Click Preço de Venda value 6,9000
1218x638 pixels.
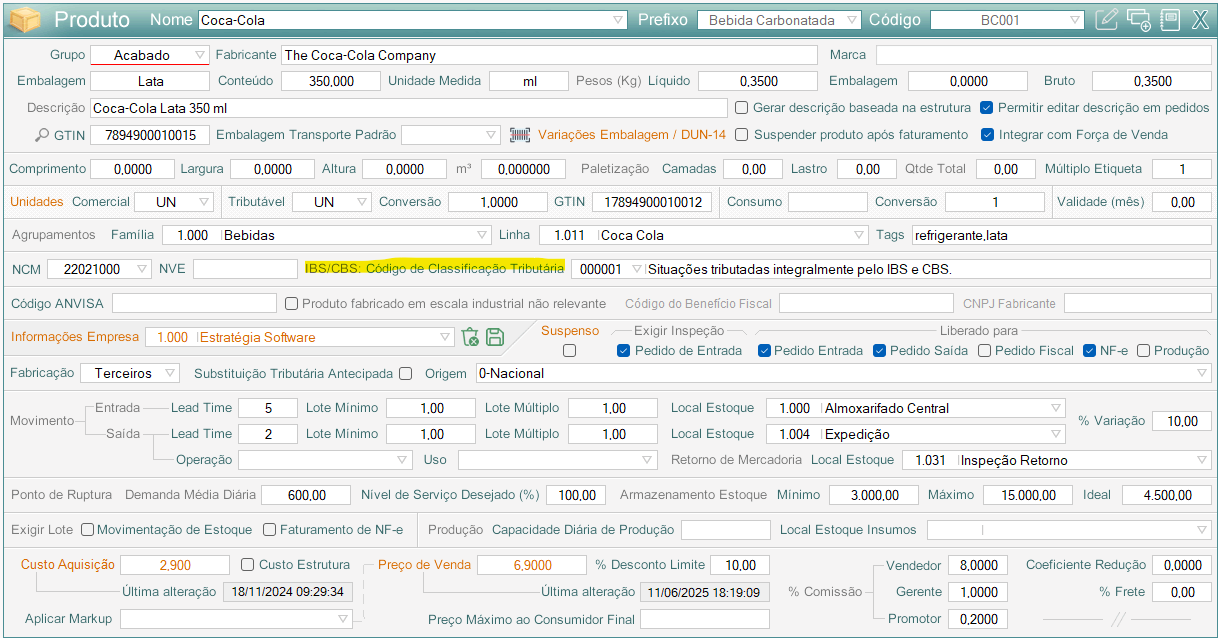tap(532, 565)
